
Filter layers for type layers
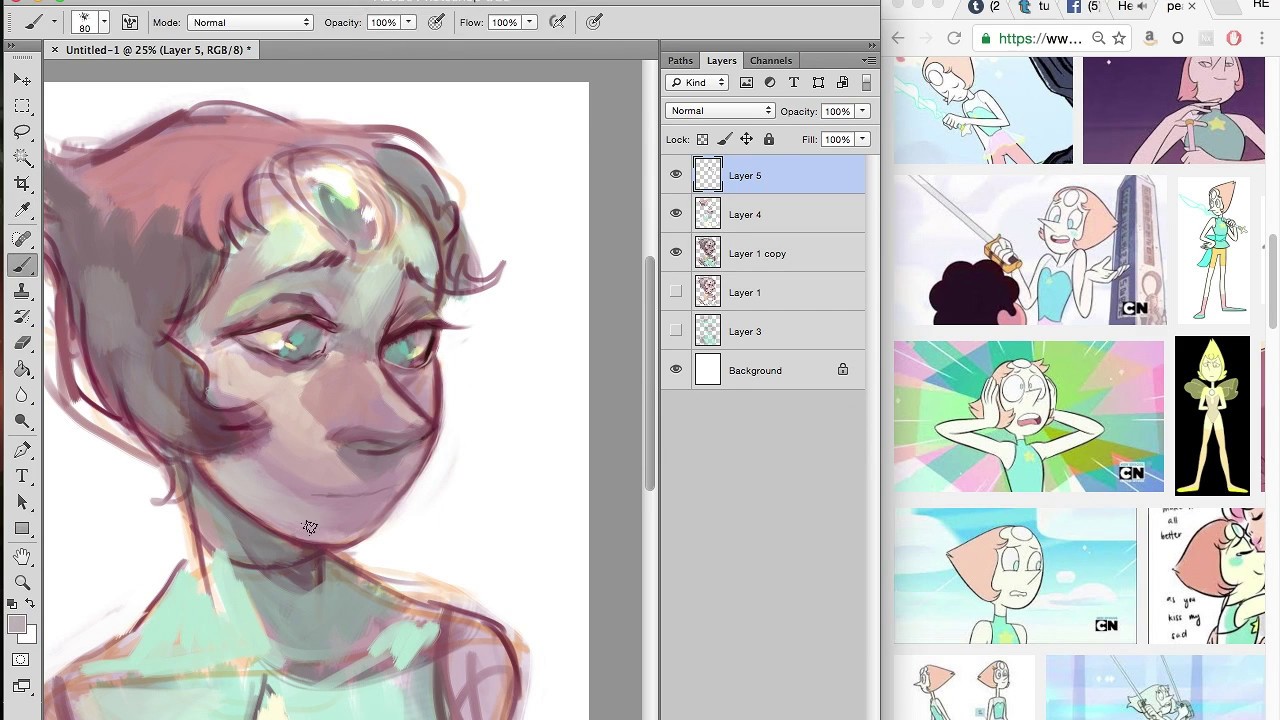click(794, 83)
